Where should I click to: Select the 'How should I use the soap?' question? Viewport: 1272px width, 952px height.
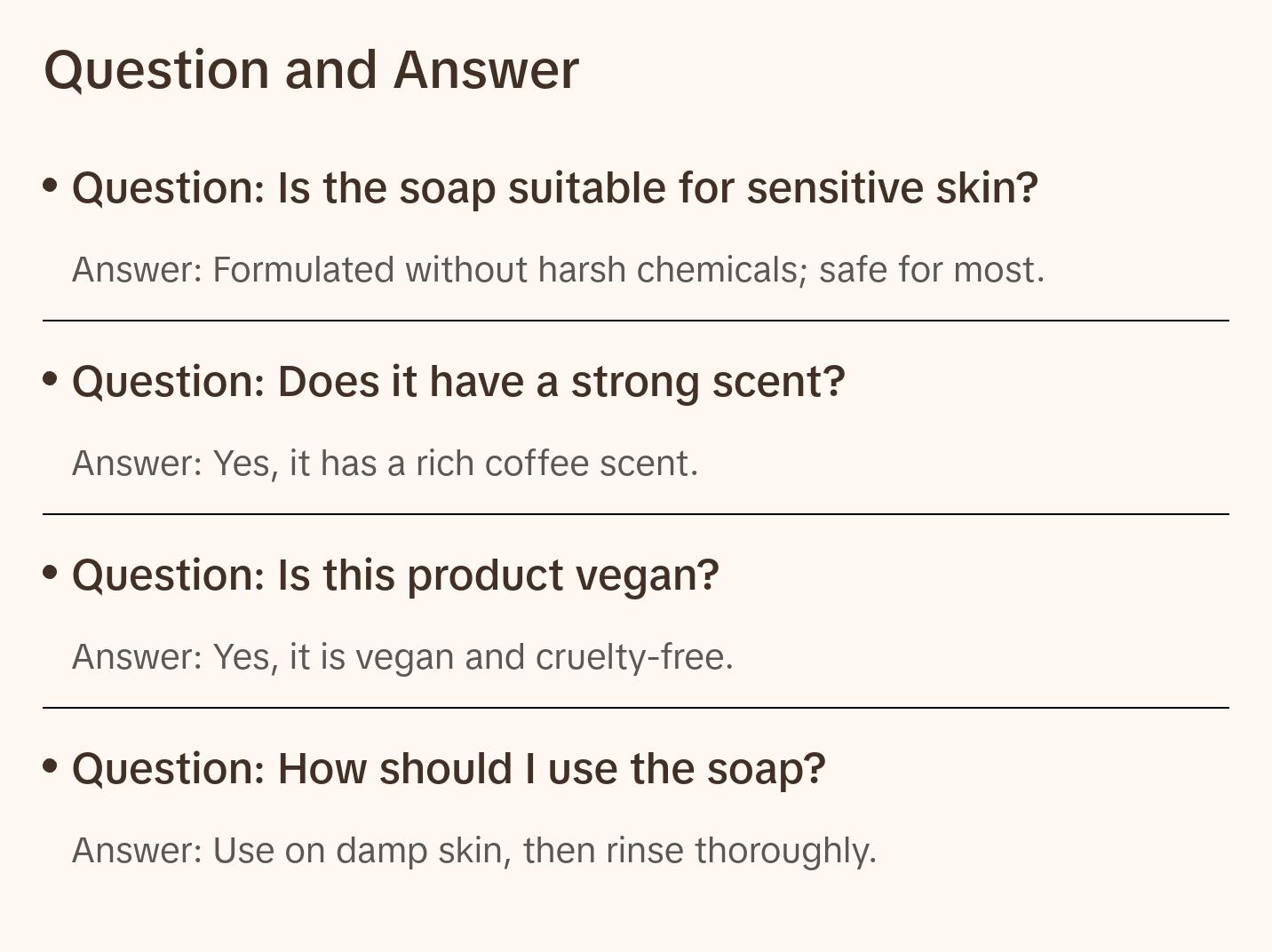click(449, 769)
